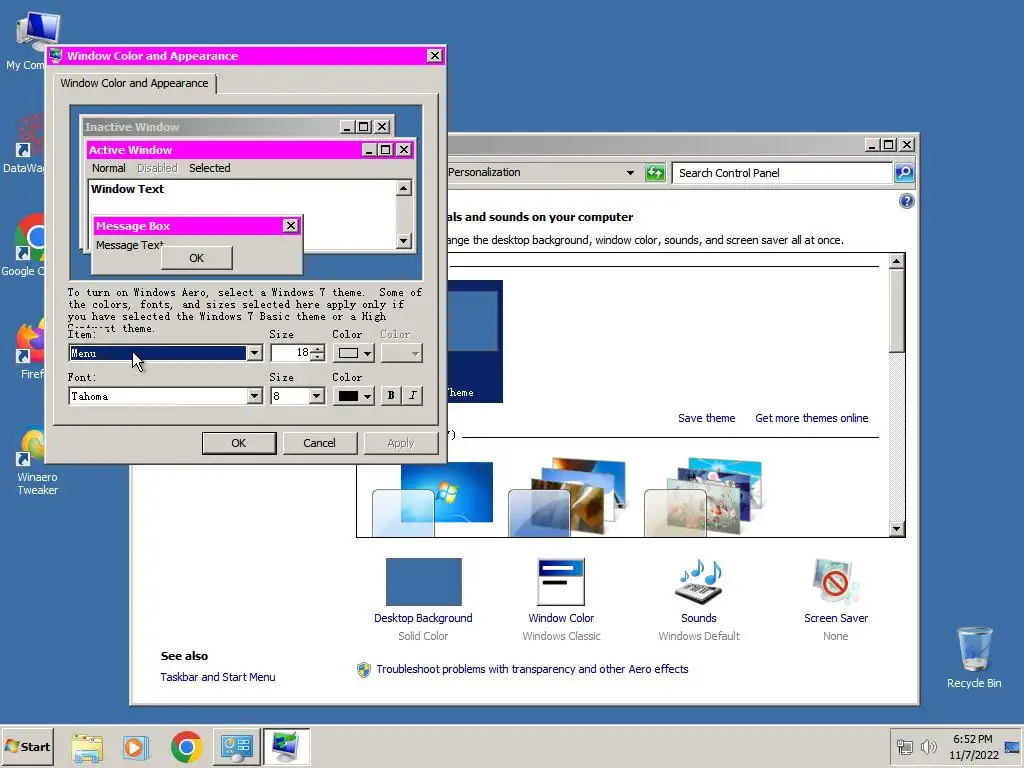Open the Sounds icon
1024x768 pixels.
coord(698,582)
